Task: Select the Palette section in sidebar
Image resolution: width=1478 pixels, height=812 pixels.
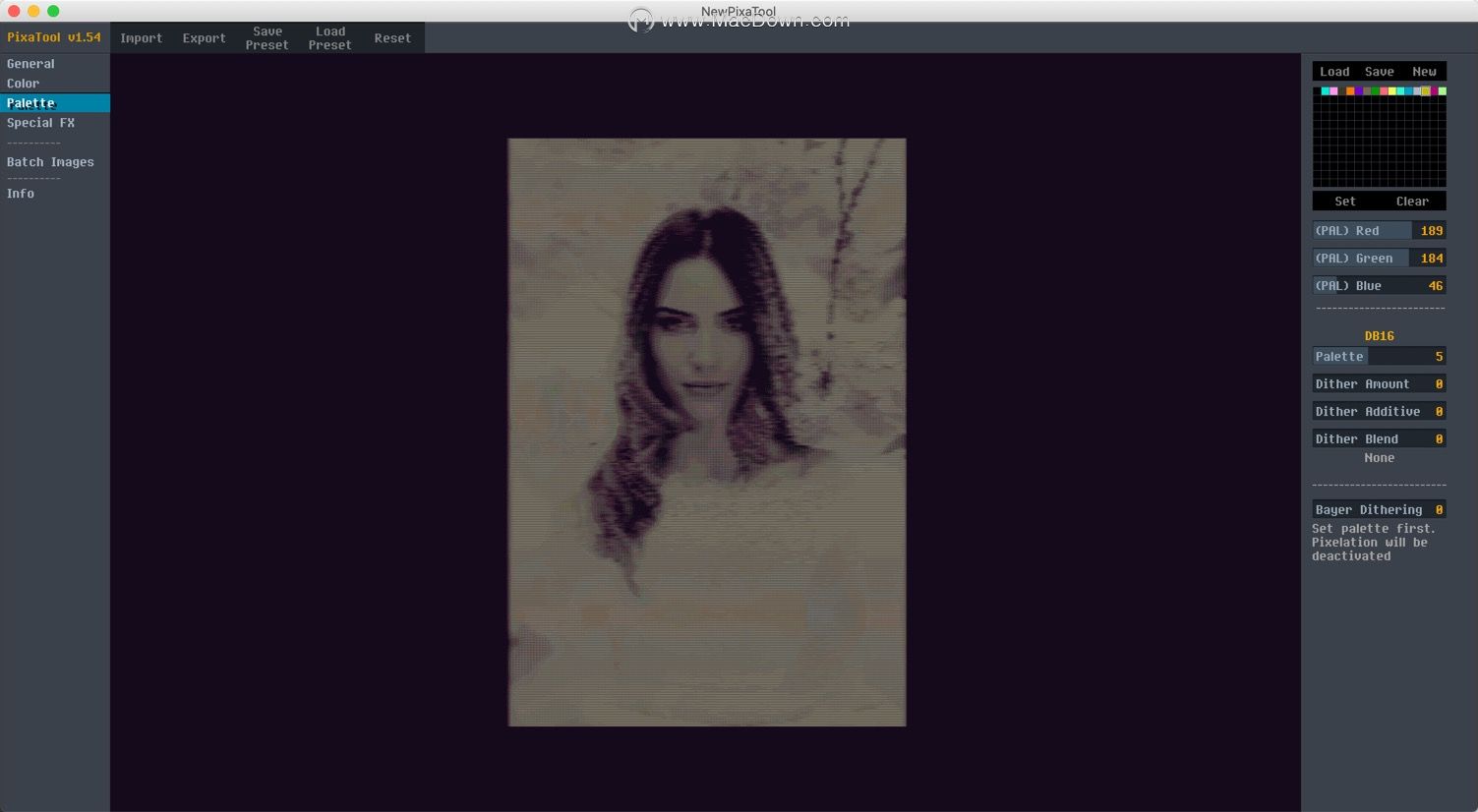Action: pyautogui.click(x=54, y=103)
